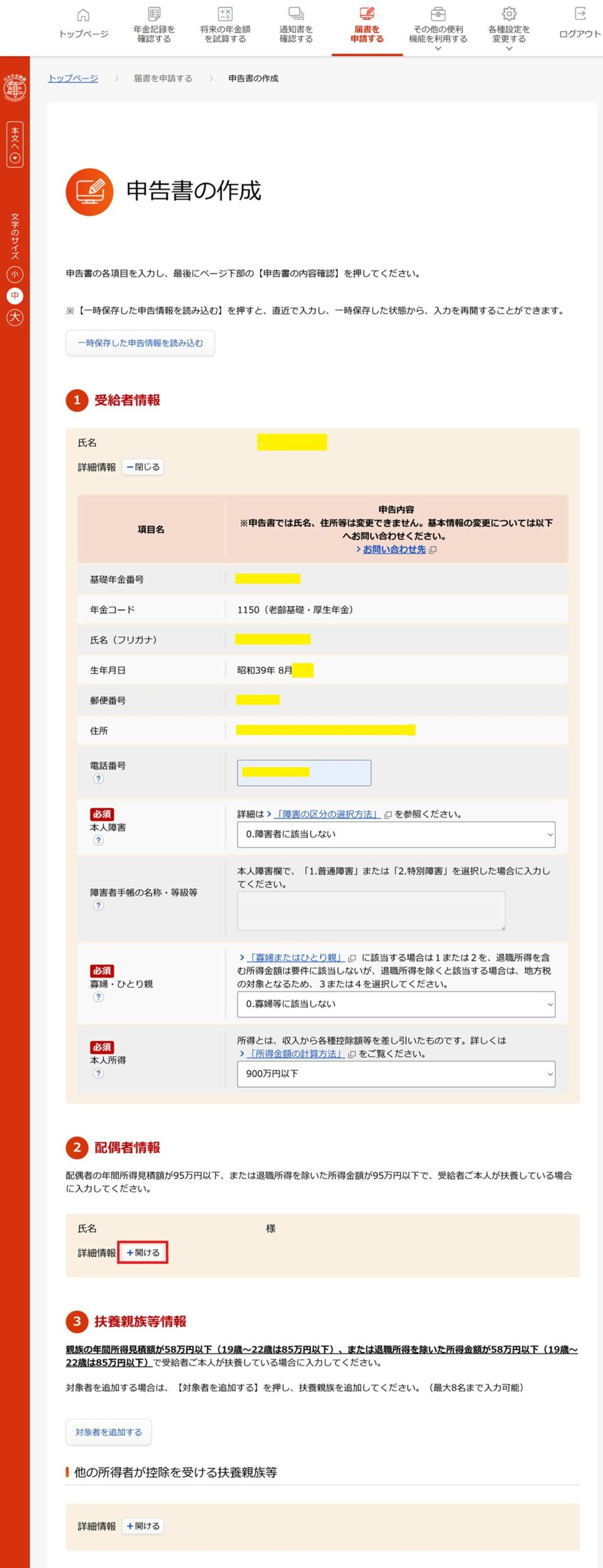Open the 本人所得 dropdown showing 900万円以下

(x=395, y=1074)
